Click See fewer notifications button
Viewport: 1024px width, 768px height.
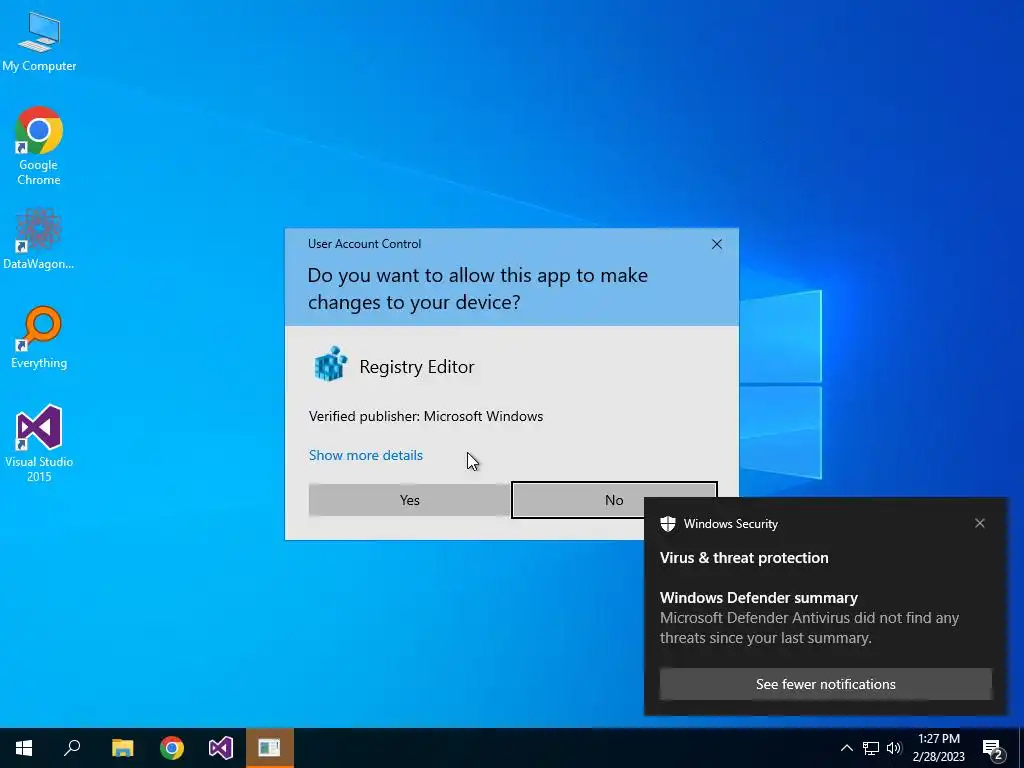point(825,684)
